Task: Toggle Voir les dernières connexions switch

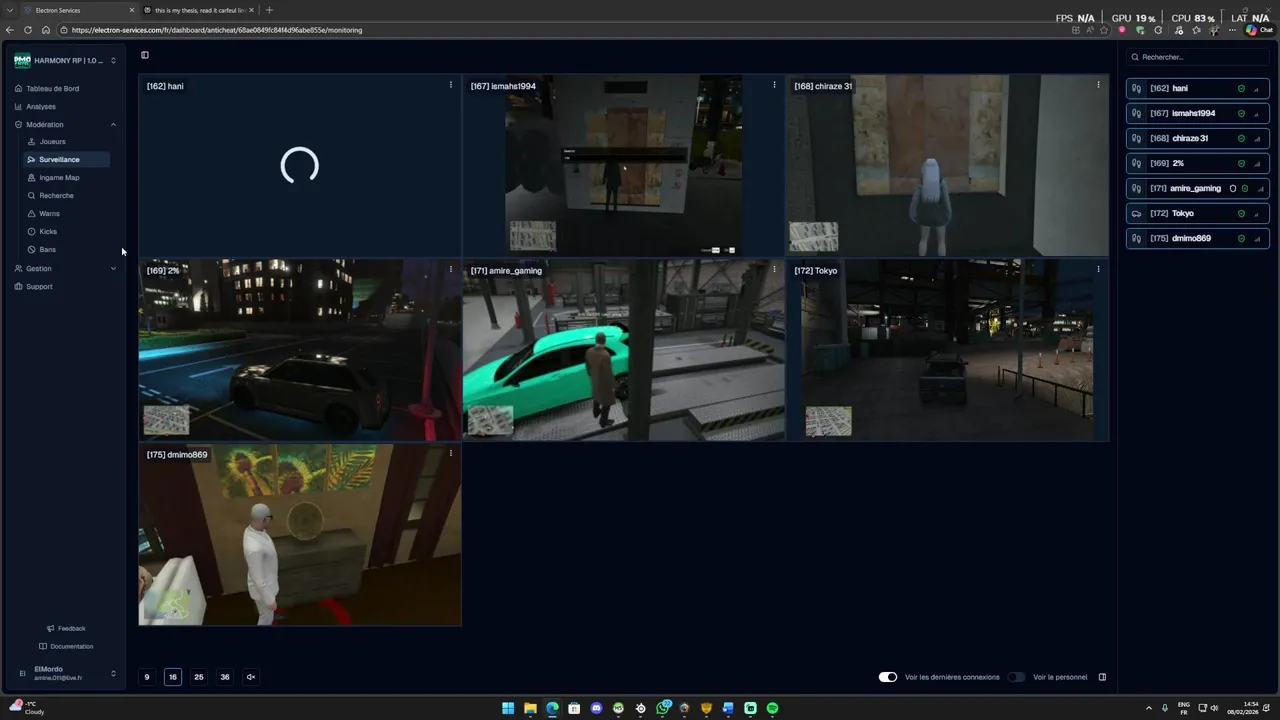Action: coord(888,677)
